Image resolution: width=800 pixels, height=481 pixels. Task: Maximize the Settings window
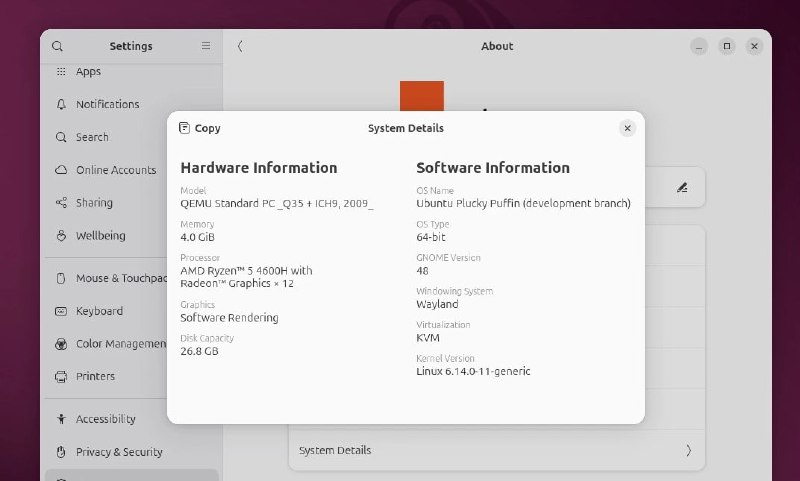727,46
